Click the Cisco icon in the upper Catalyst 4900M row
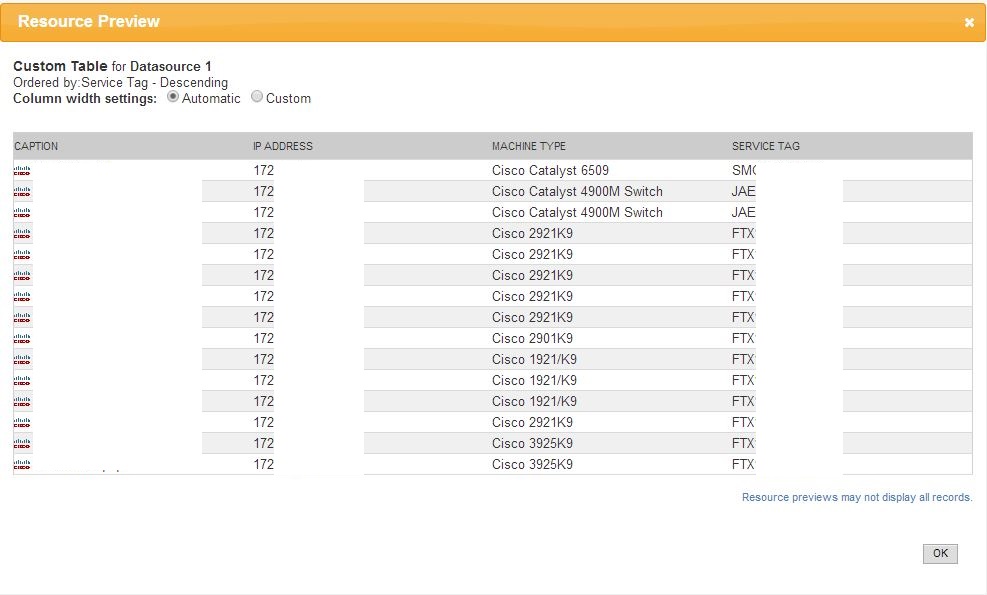The image size is (987, 595). pos(22,191)
